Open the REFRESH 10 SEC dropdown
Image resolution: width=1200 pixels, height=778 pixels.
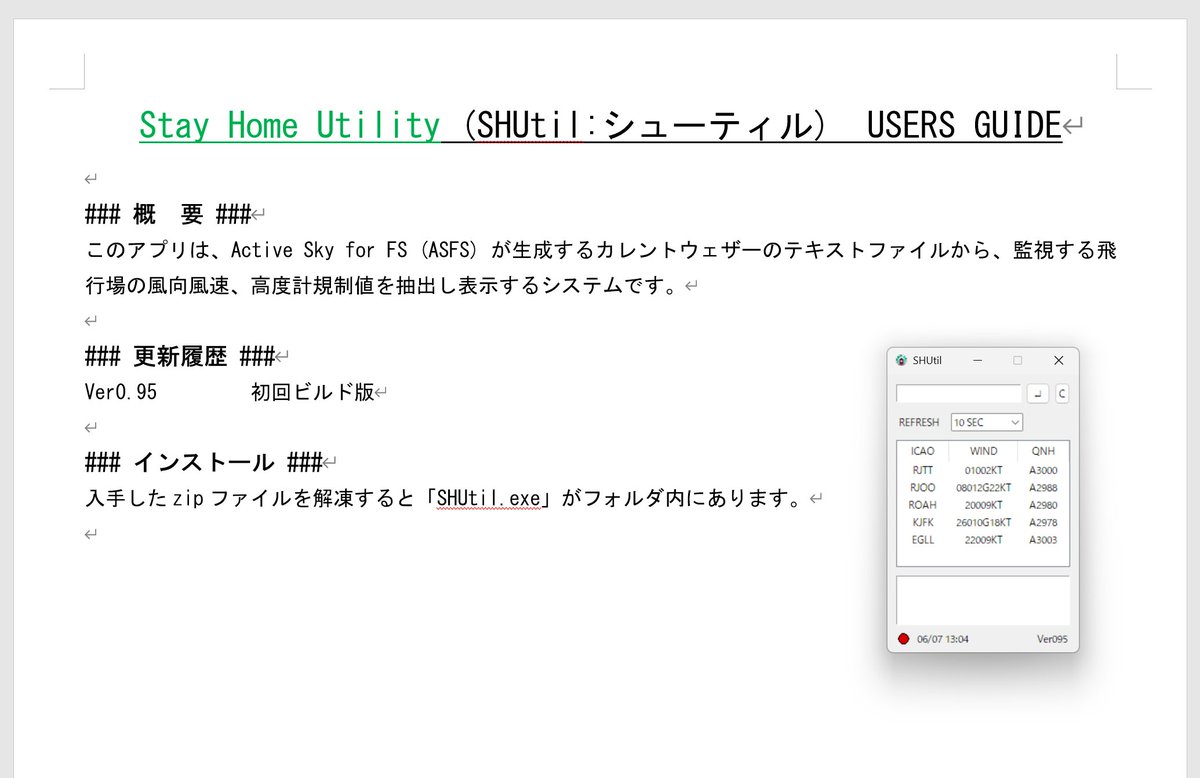click(x=987, y=423)
